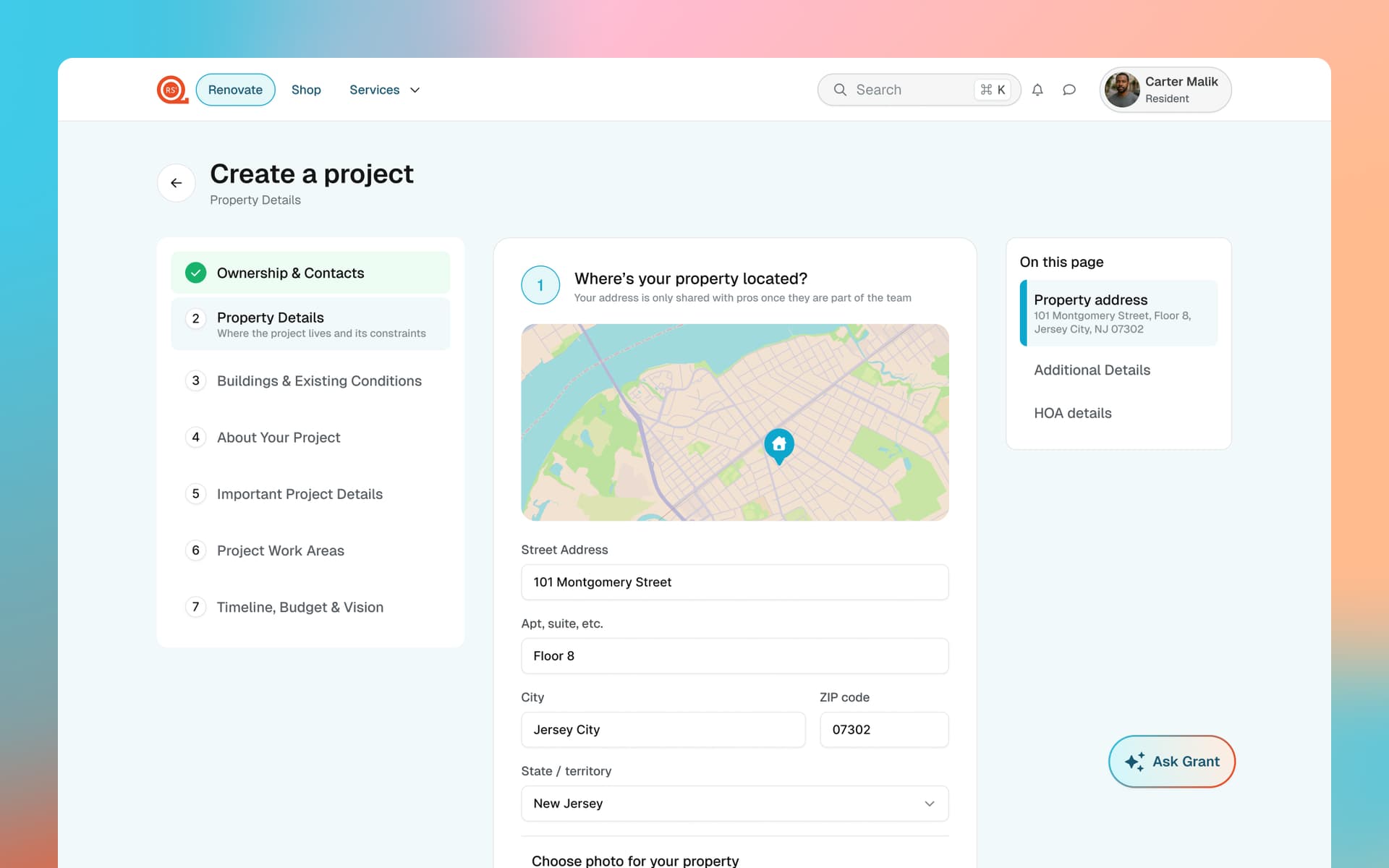Open About Your Project step

[x=310, y=437]
